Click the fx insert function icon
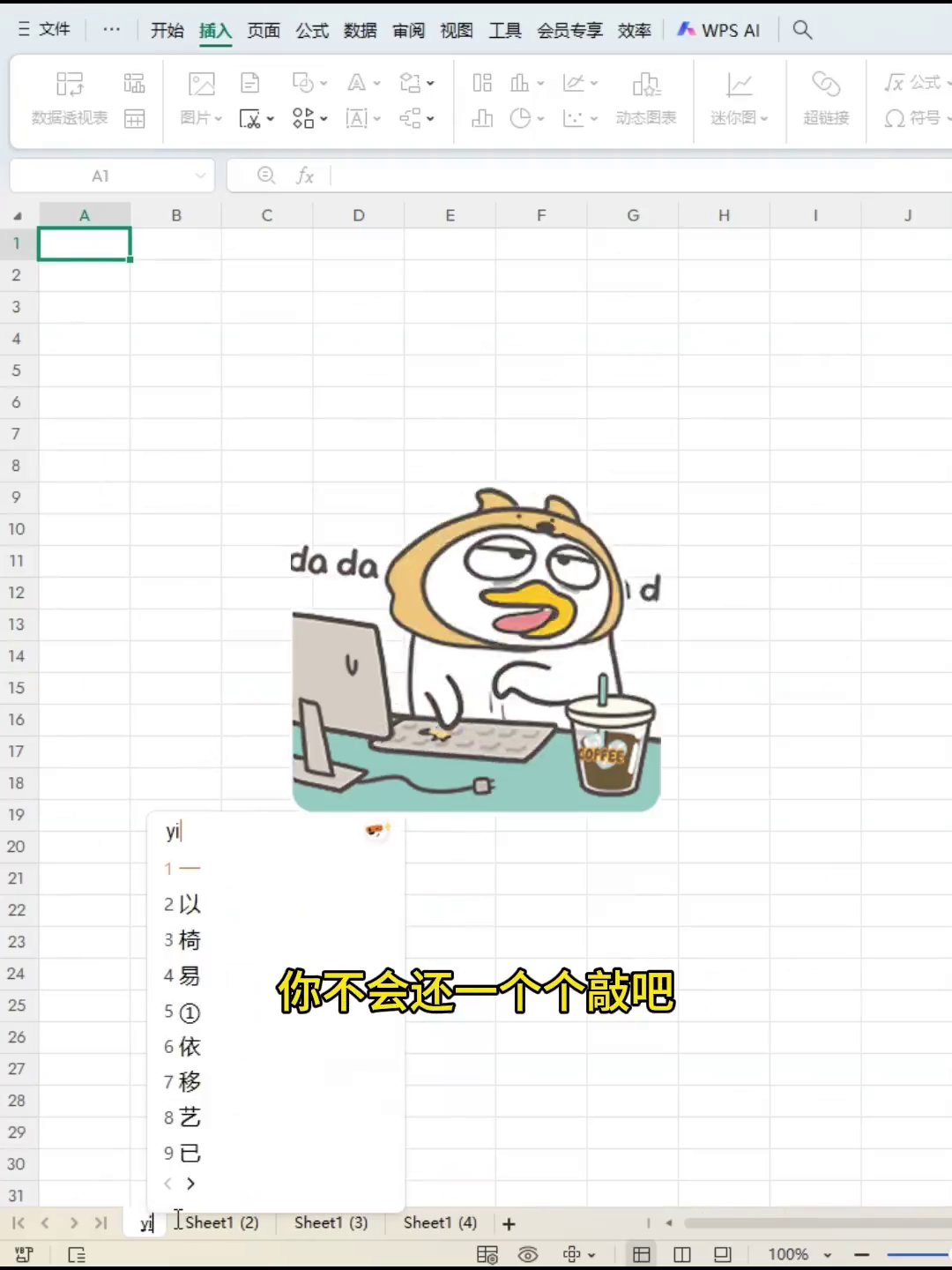 point(305,176)
